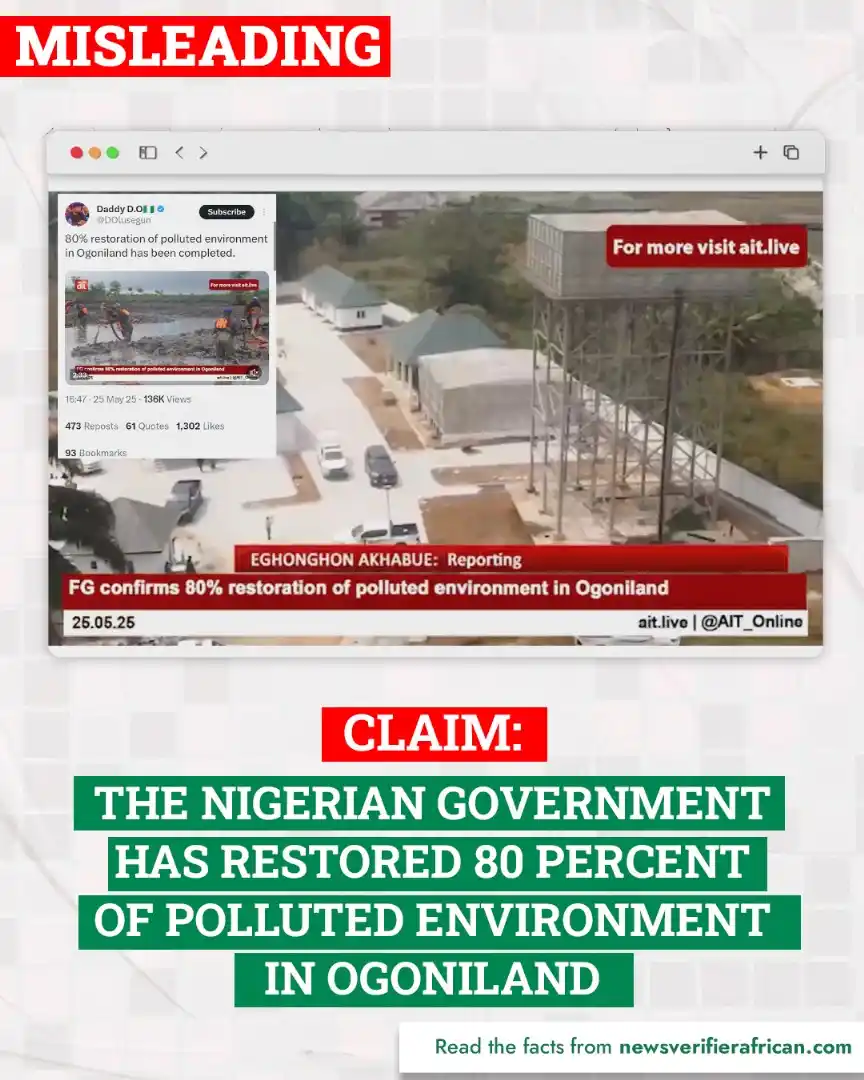Click the 136K Views text
The width and height of the screenshot is (864, 1080).
tap(167, 399)
